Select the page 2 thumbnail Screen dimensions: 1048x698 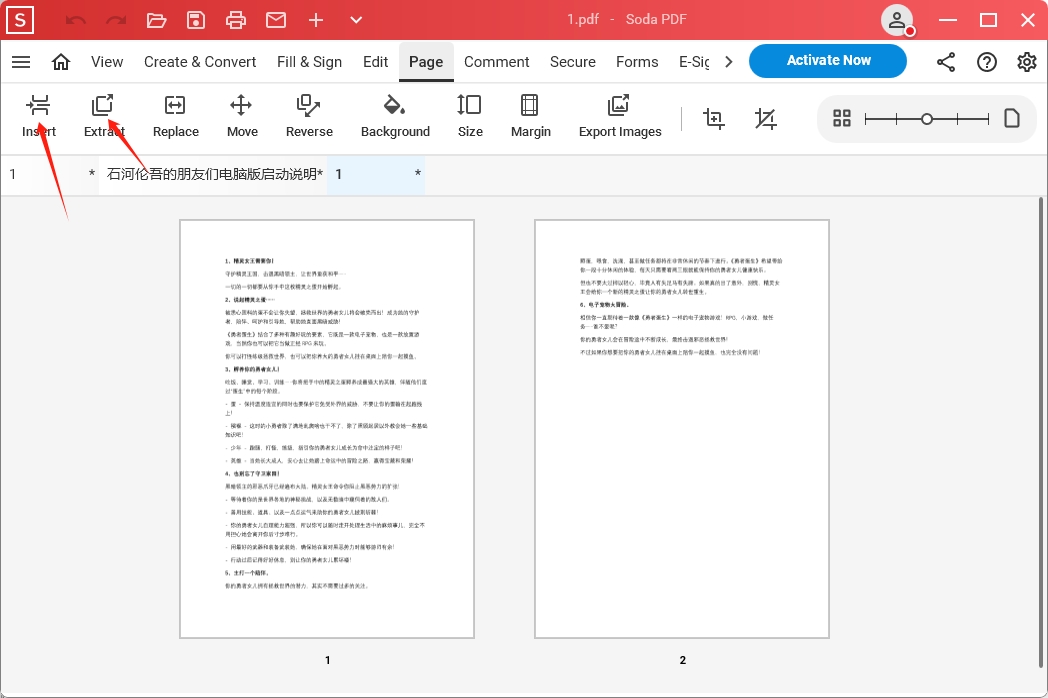point(682,429)
